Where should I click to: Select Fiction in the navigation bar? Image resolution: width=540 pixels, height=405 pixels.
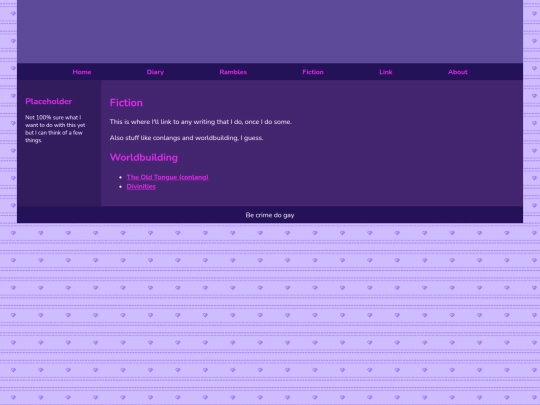click(313, 72)
